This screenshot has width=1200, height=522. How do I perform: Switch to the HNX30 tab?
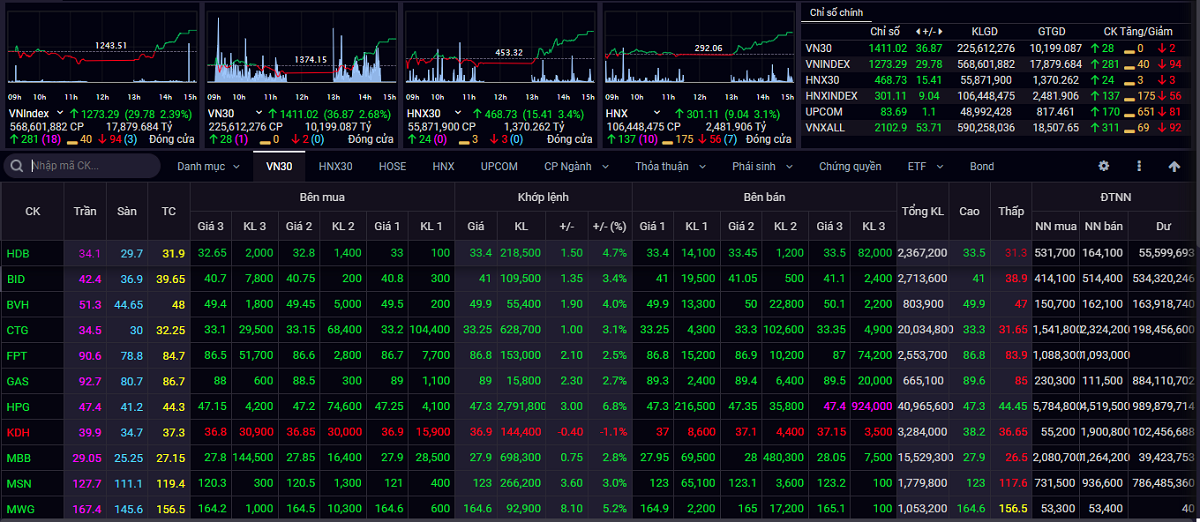point(335,166)
